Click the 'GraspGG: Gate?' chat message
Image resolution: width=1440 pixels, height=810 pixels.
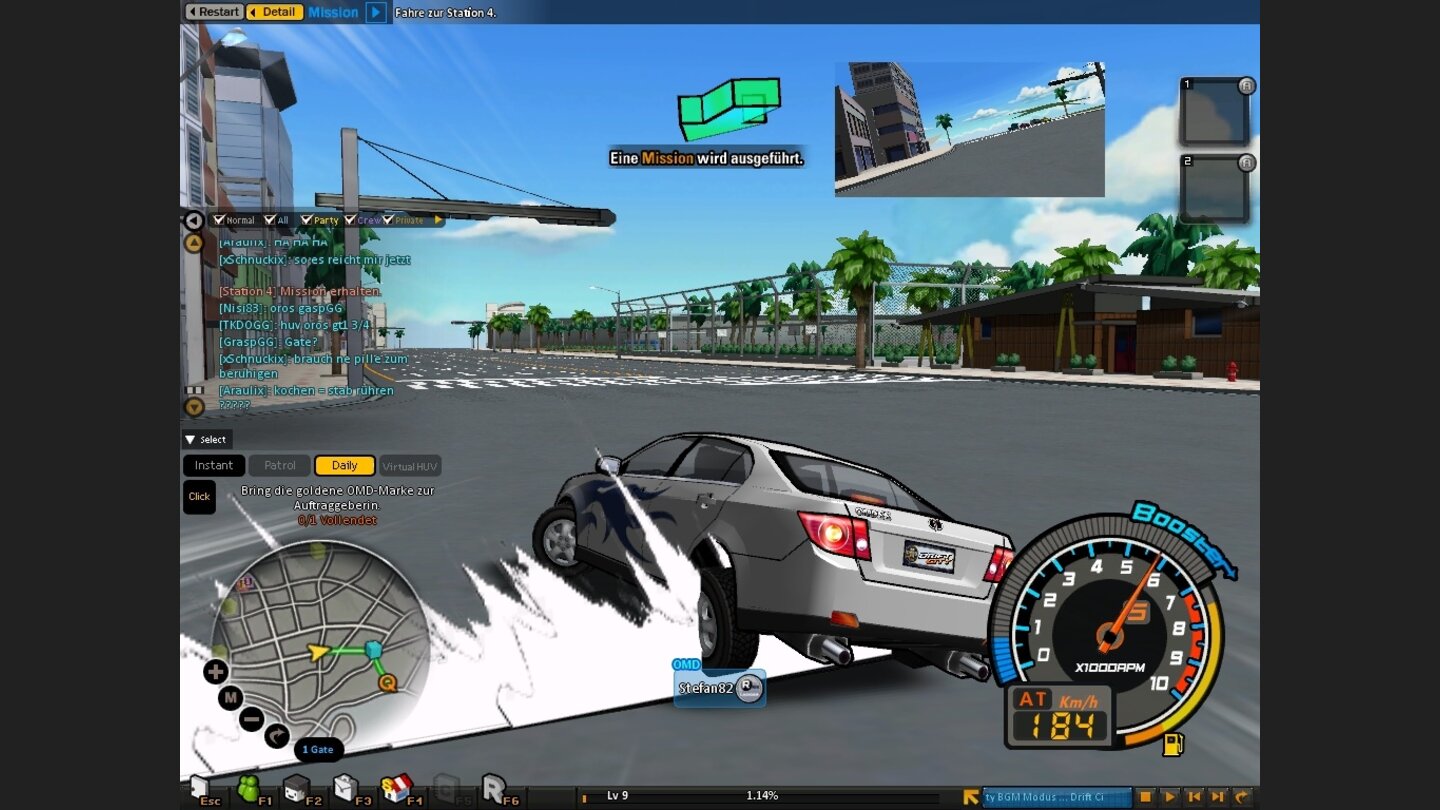tap(267, 342)
